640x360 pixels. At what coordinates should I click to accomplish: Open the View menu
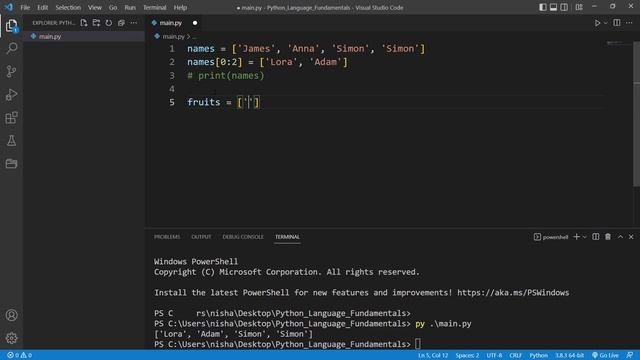tap(95, 7)
